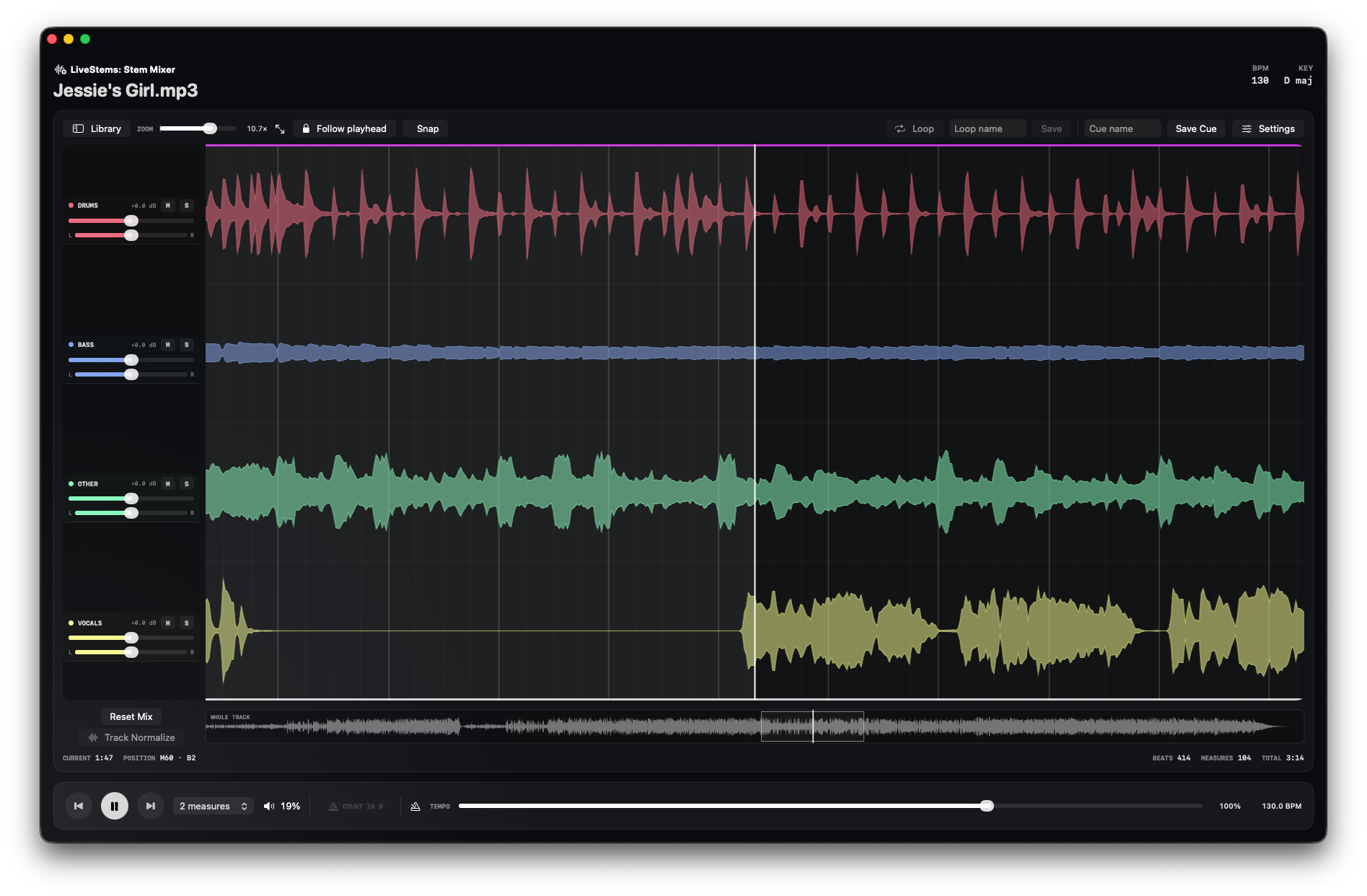Mute the OTHER stem
The width and height of the screenshot is (1367, 896).
click(168, 484)
